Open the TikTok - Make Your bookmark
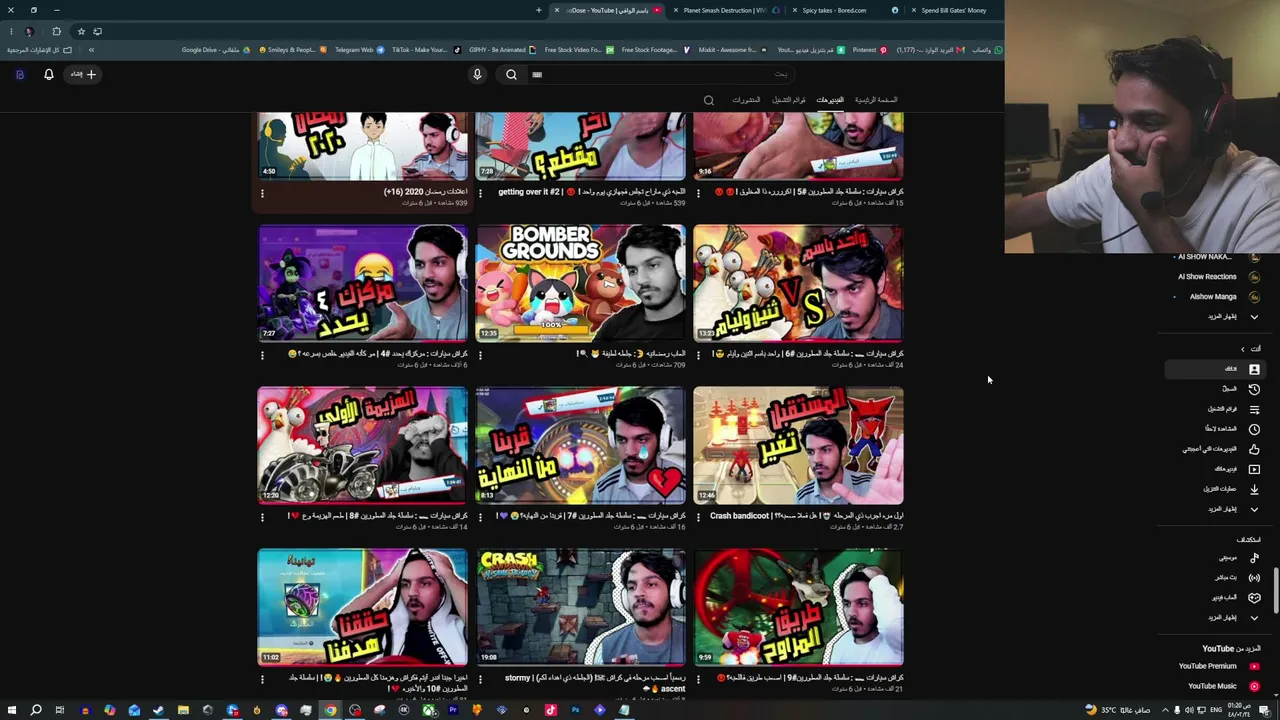 (425, 50)
